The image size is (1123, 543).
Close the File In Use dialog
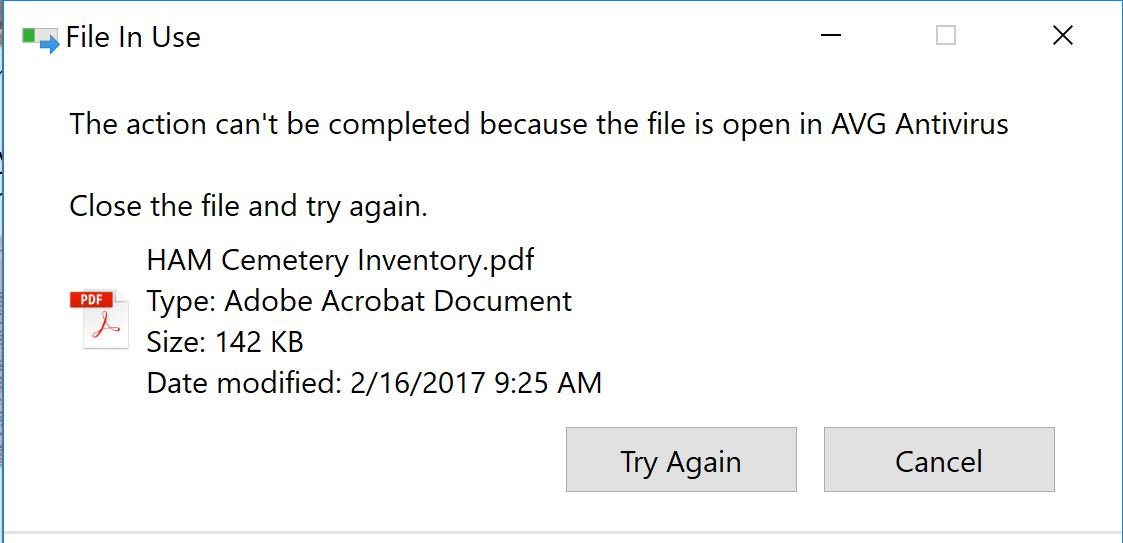(x=1063, y=36)
